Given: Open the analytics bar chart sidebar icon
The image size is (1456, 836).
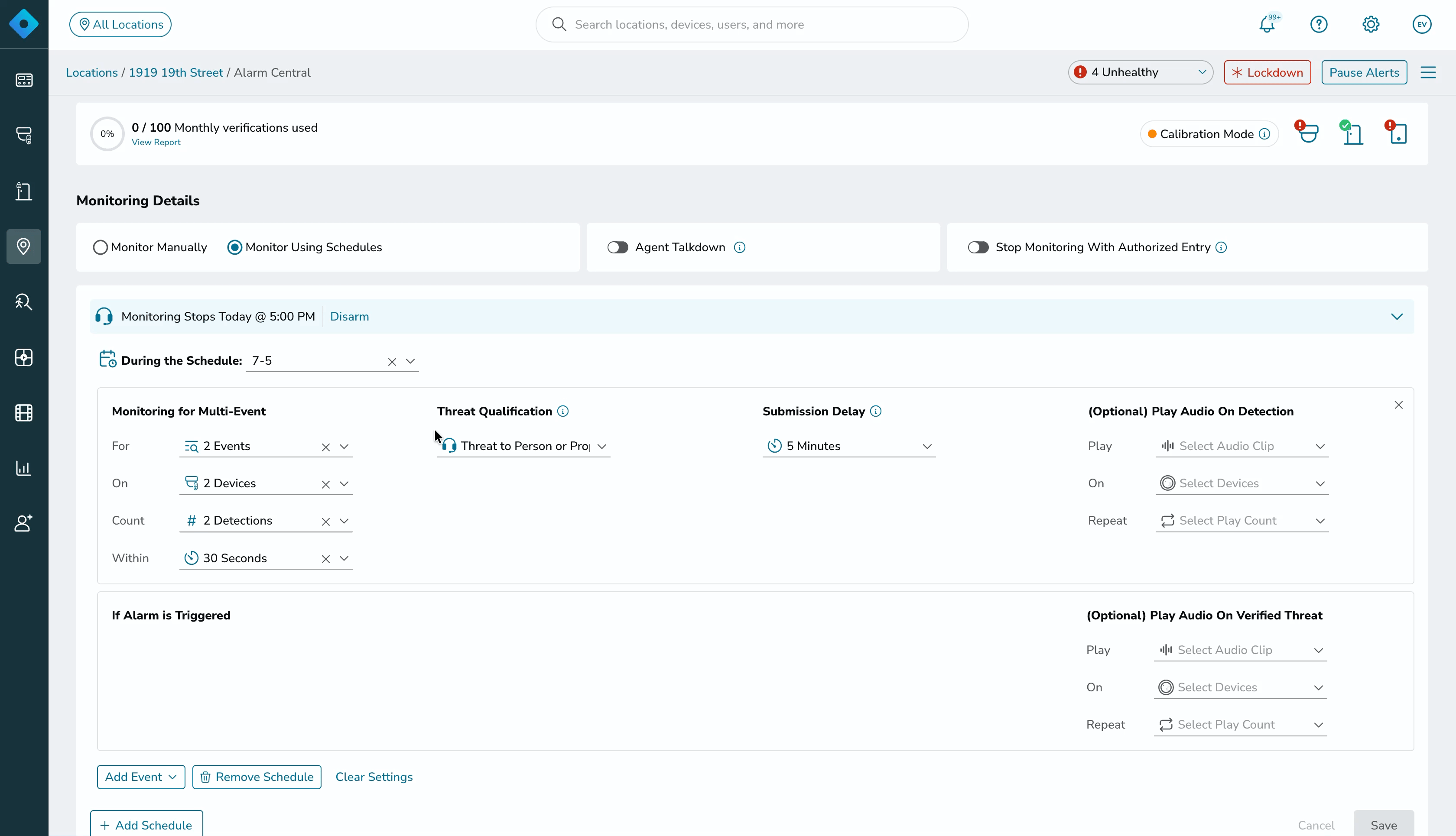Looking at the screenshot, I should click(x=23, y=468).
